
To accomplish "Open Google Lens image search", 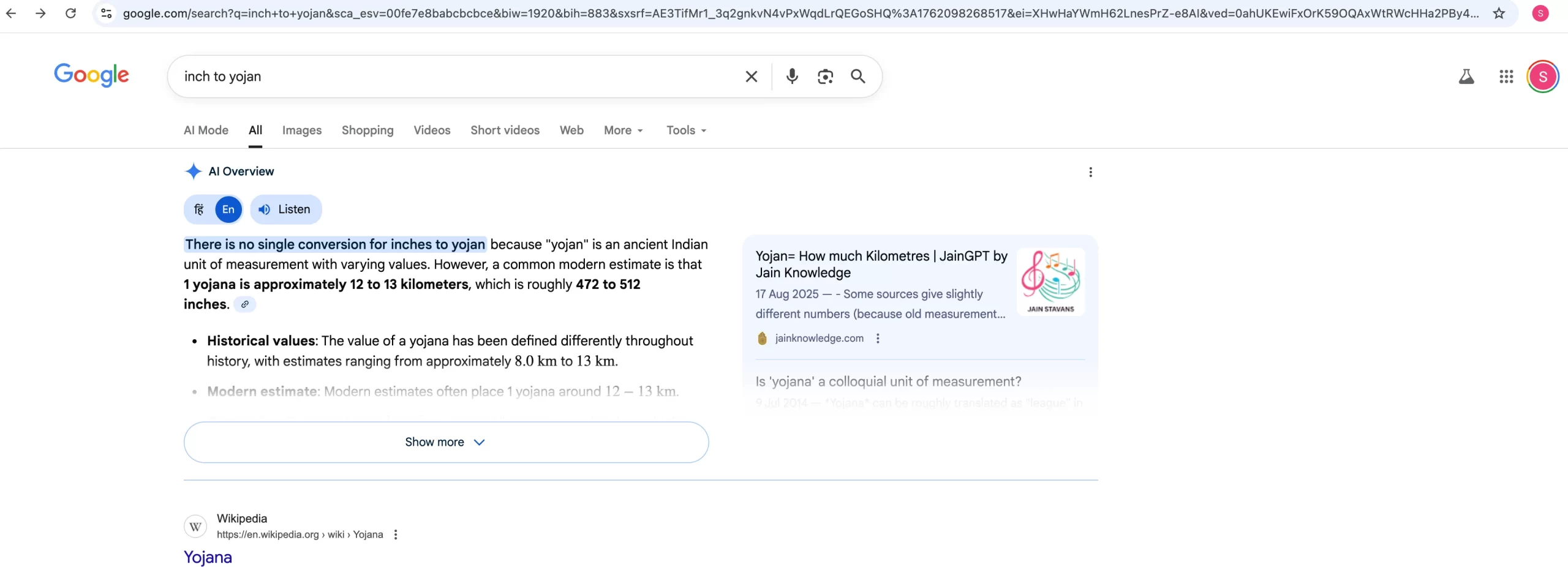I will coord(825,77).
